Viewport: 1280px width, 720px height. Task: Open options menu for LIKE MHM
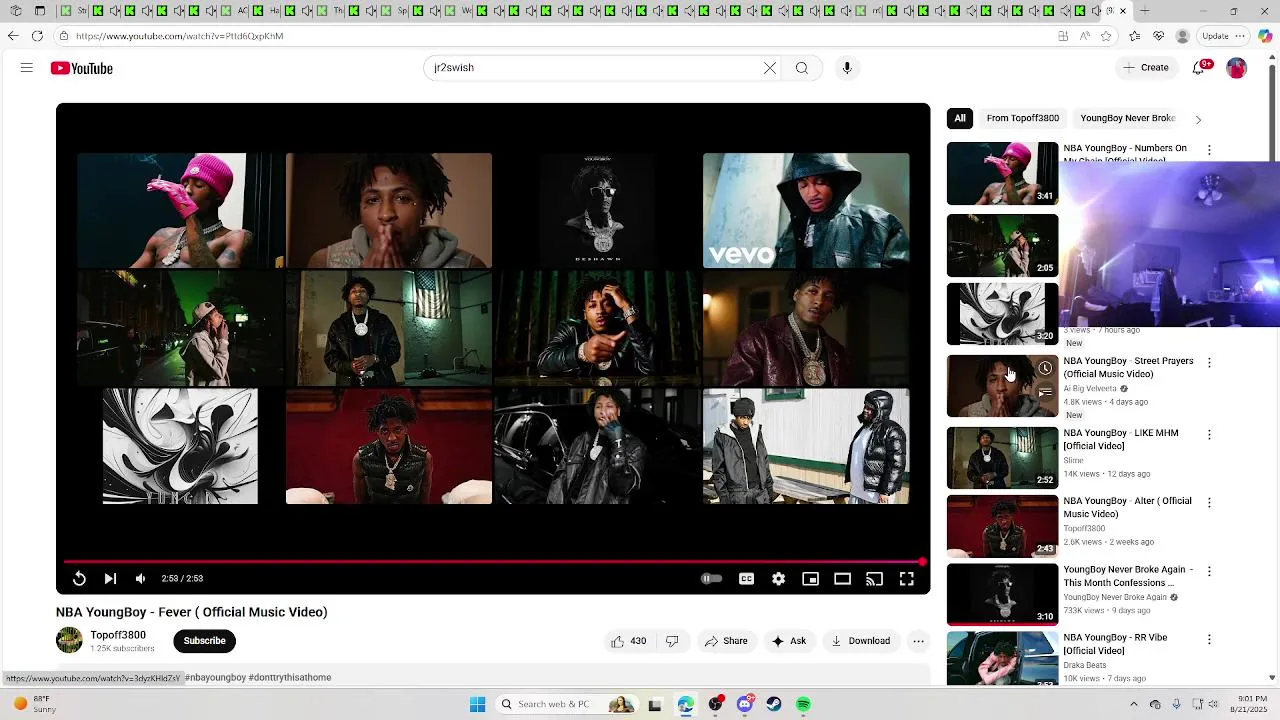click(1209, 435)
